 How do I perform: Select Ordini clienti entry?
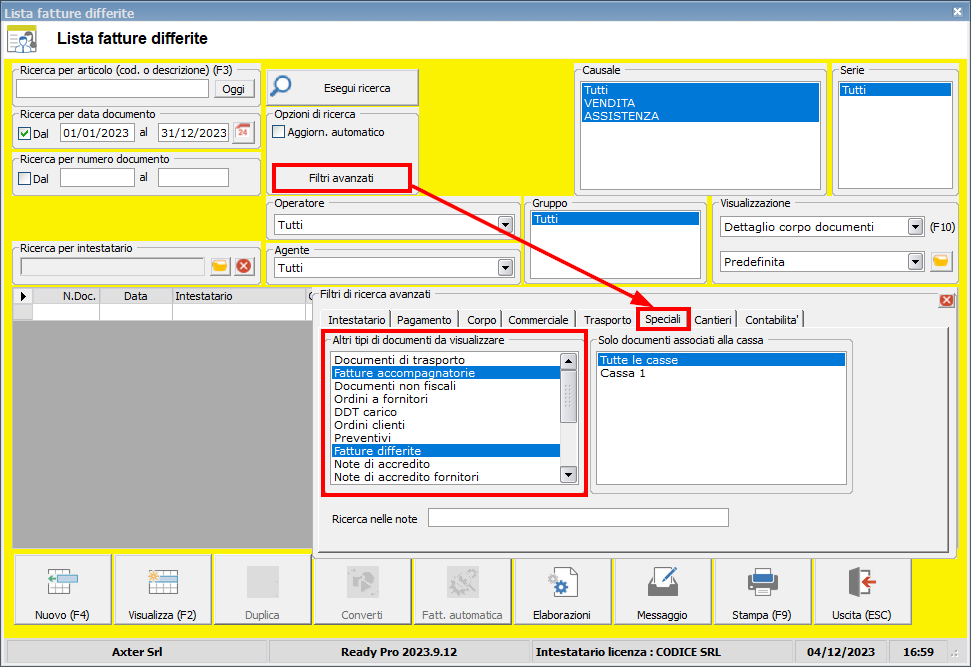tap(446, 425)
